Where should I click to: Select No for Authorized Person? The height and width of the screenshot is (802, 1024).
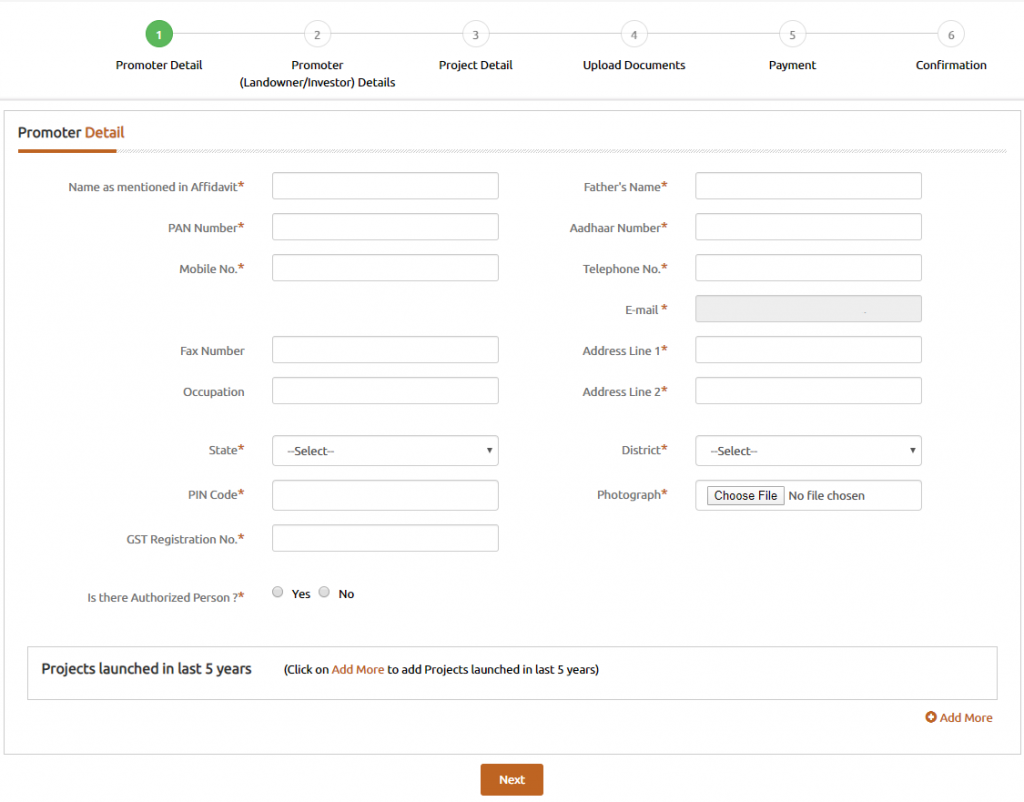click(x=324, y=592)
